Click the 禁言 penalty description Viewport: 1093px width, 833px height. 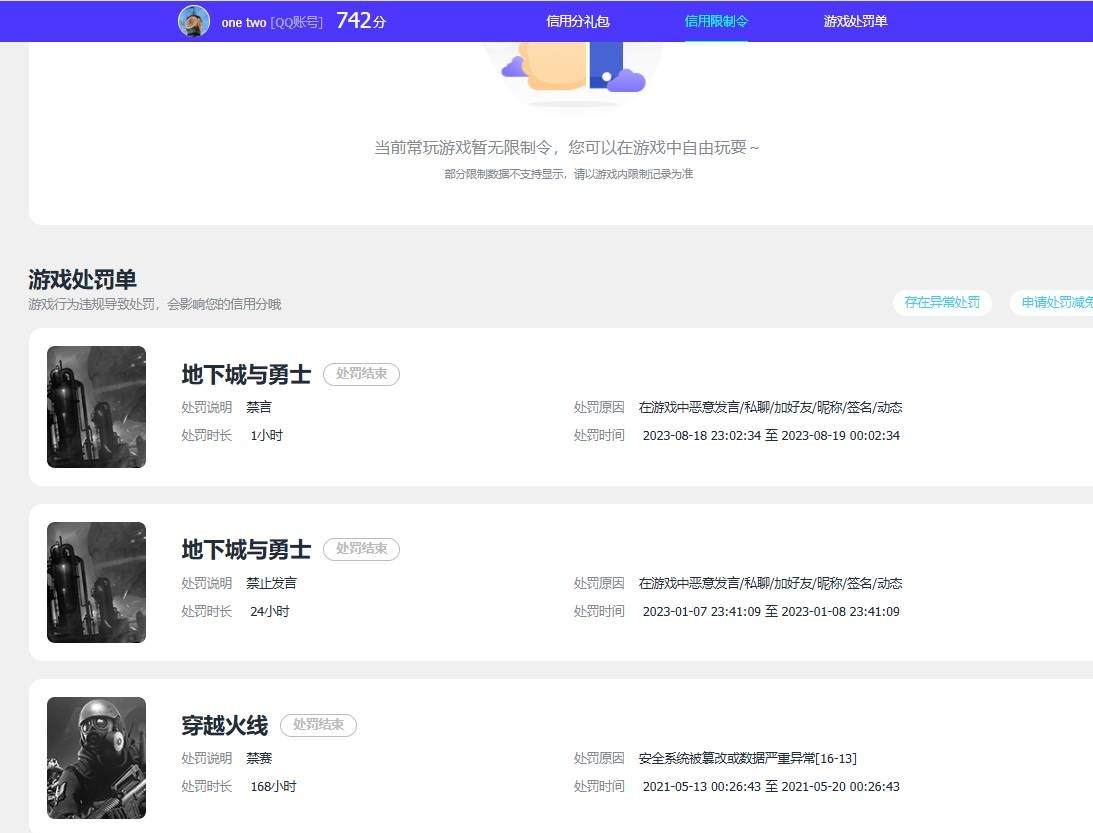pos(259,407)
